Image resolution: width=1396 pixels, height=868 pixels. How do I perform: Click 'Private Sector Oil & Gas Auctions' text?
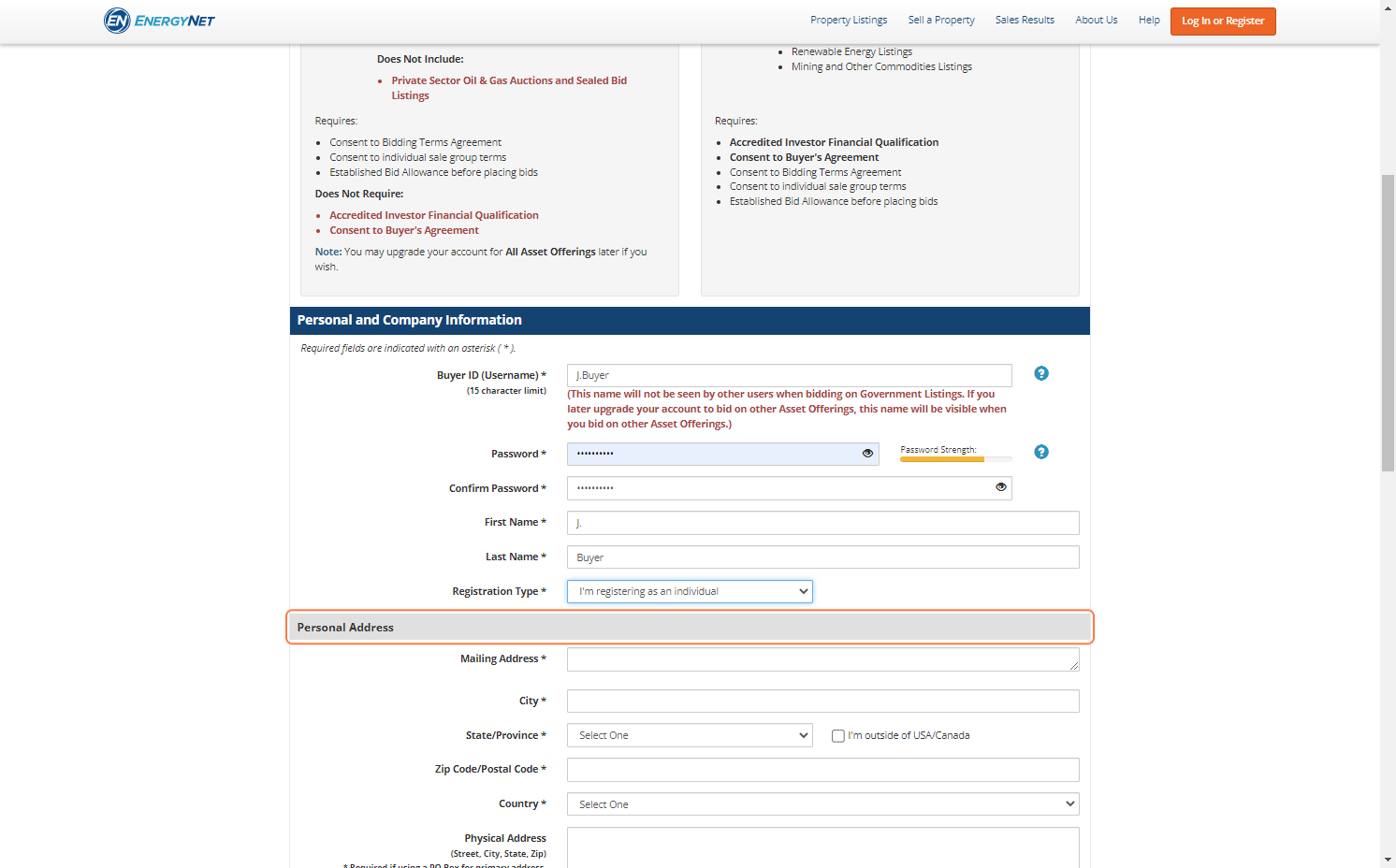point(509,88)
